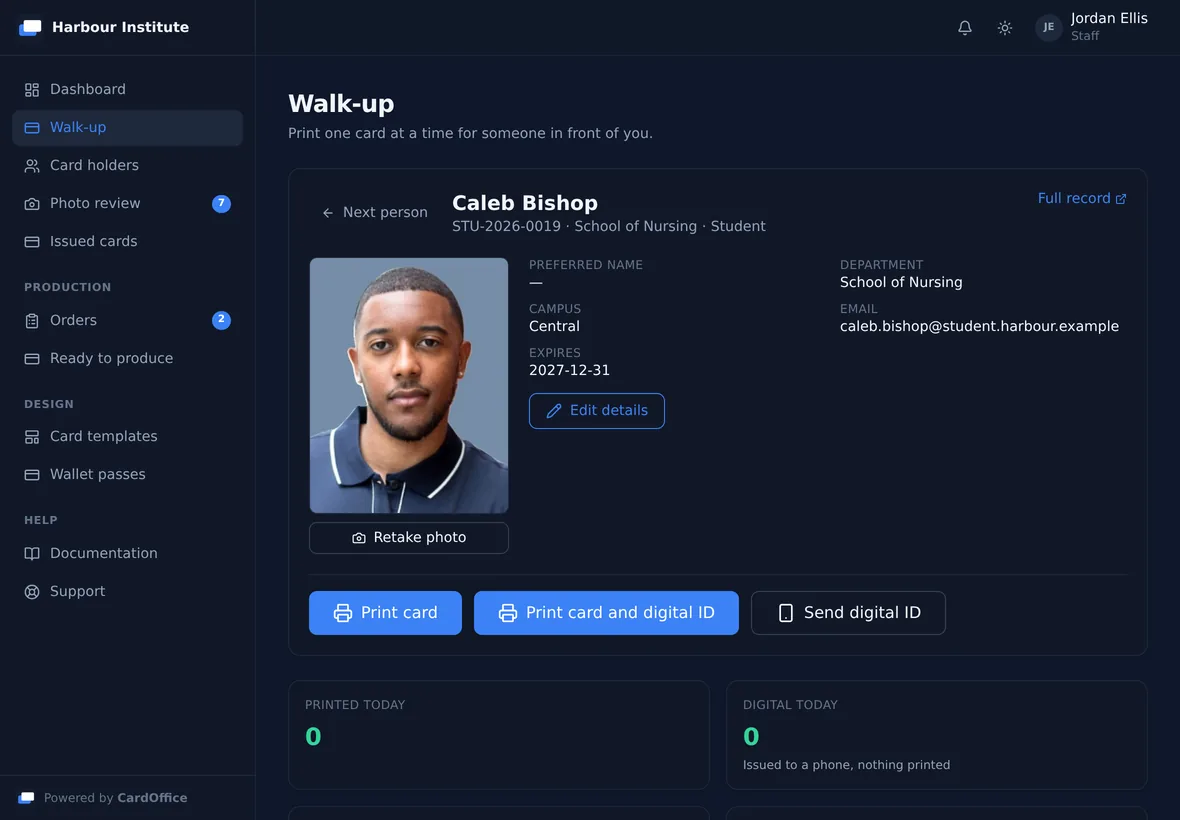Click the Photo review camera icon
Viewport: 1180px width, 820px height.
click(32, 204)
